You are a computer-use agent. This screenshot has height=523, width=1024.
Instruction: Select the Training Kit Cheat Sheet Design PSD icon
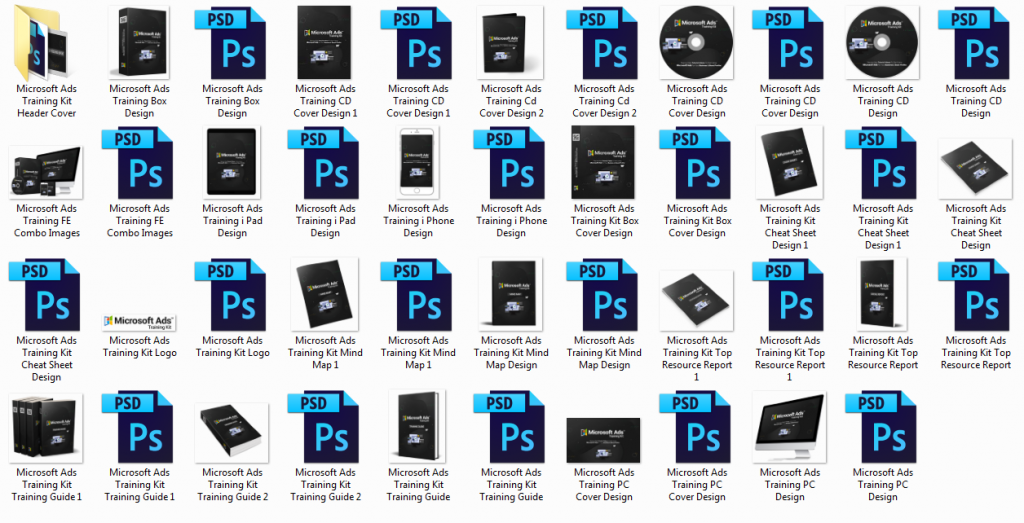44,294
